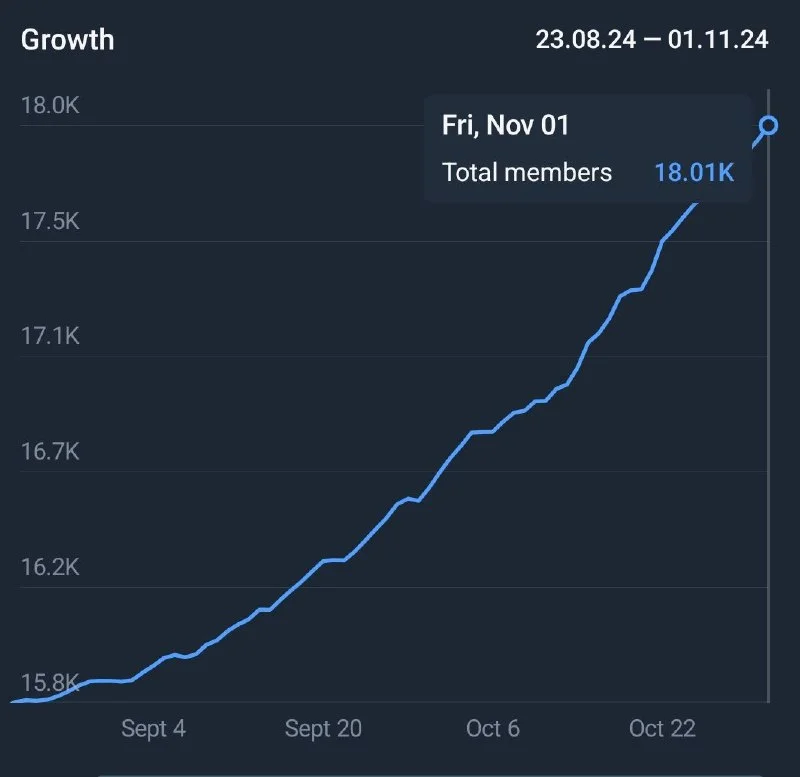This screenshot has width=800, height=777.
Task: Click the Total members label in the tooltip
Action: point(527,172)
